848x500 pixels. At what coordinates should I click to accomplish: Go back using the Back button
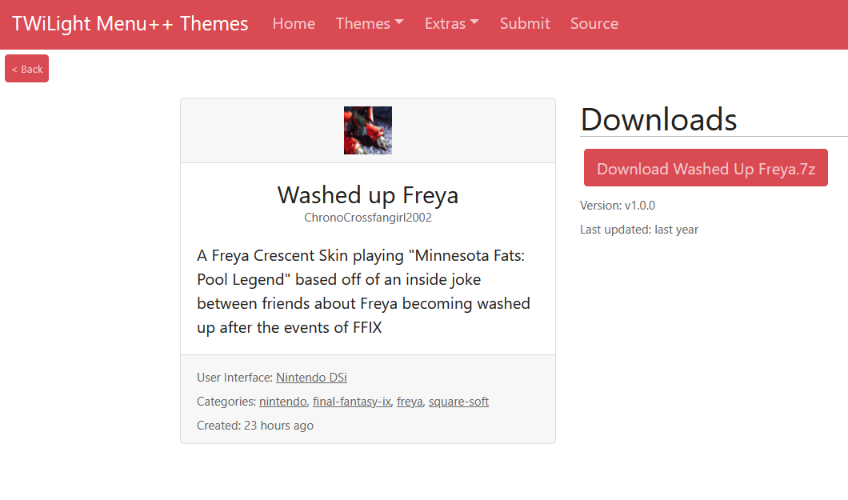[27, 69]
